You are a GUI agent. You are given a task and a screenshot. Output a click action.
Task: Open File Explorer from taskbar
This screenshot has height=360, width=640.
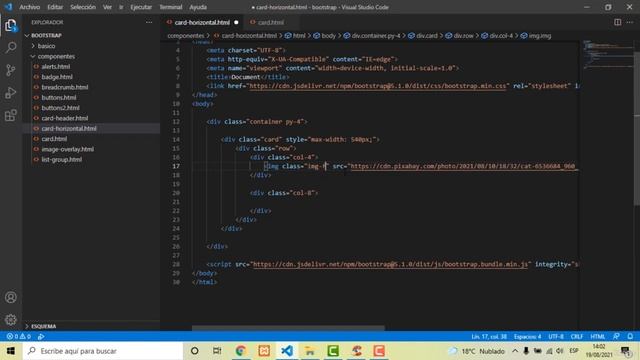click(x=310, y=351)
